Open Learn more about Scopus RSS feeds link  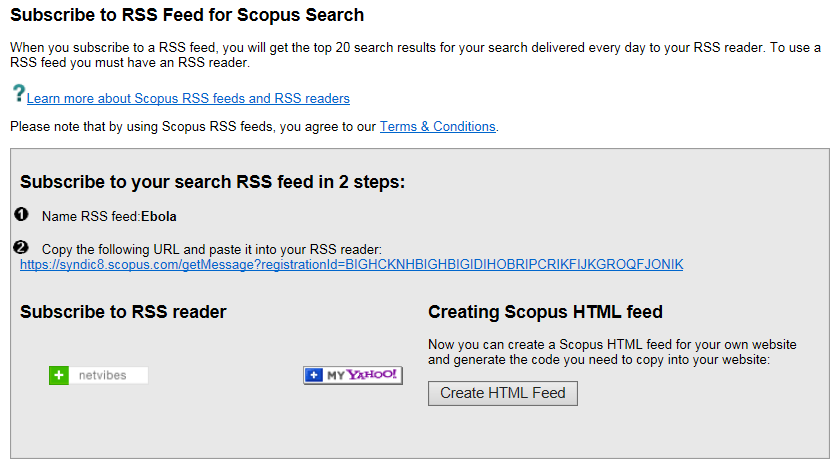coord(188,99)
